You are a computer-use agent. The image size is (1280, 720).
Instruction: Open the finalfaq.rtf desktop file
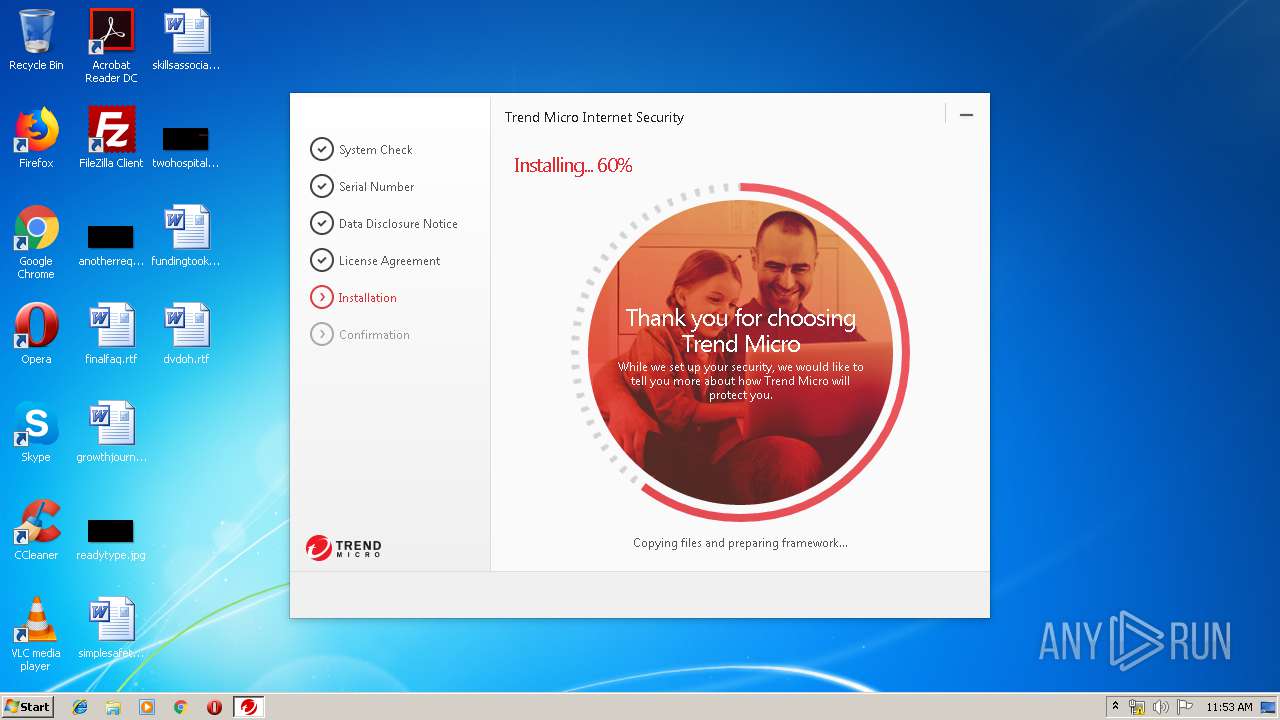pyautogui.click(x=111, y=334)
